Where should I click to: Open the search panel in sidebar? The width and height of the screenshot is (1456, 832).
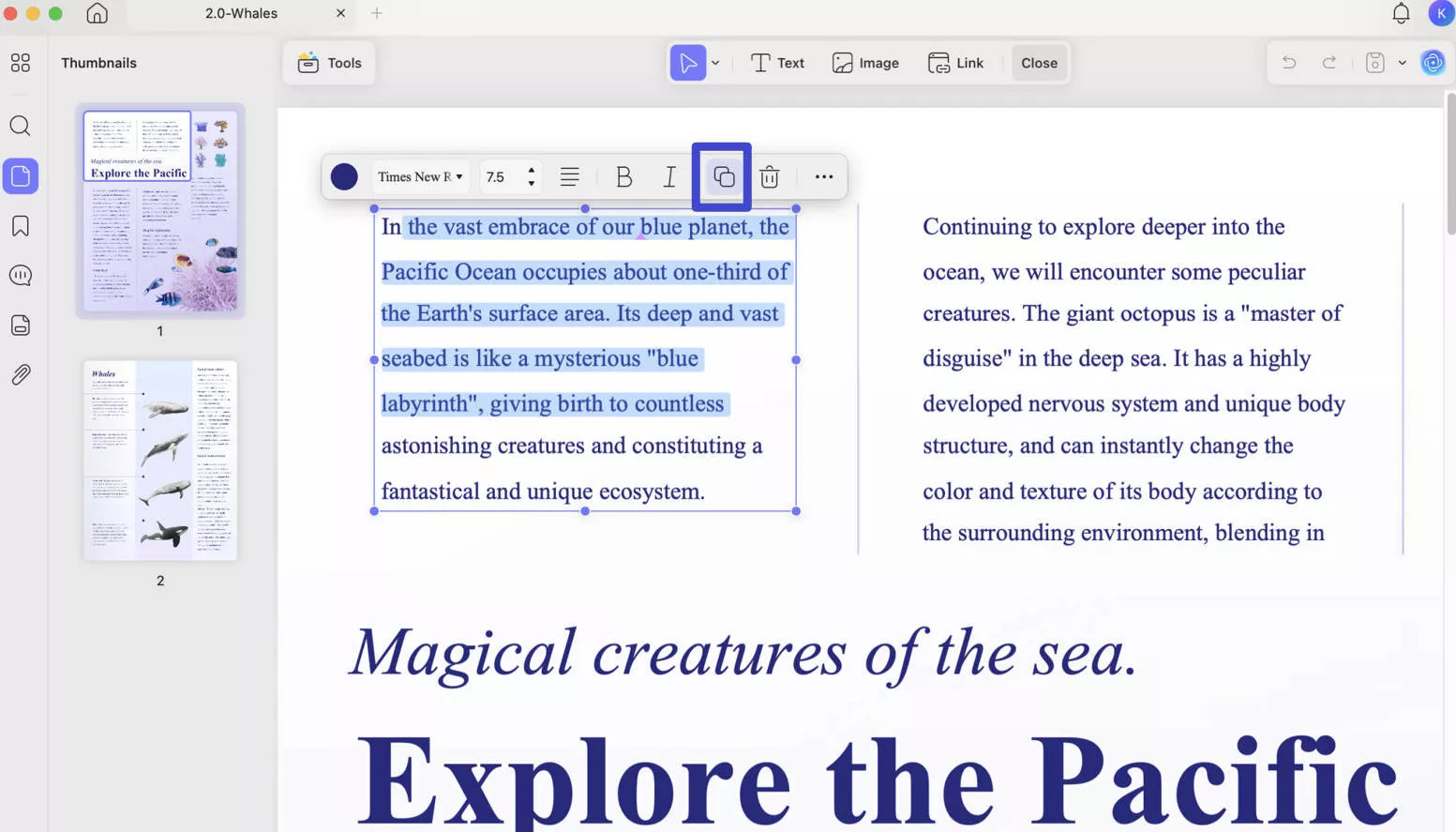[21, 126]
